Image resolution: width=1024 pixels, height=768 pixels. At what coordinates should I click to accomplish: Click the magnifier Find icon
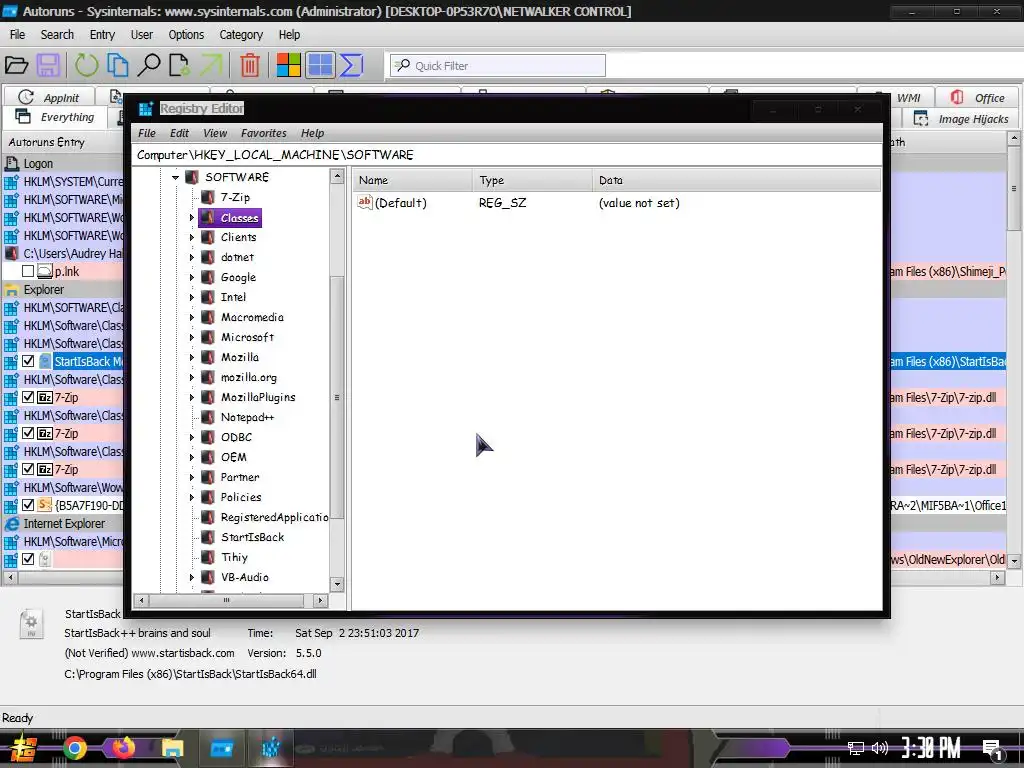coord(149,65)
